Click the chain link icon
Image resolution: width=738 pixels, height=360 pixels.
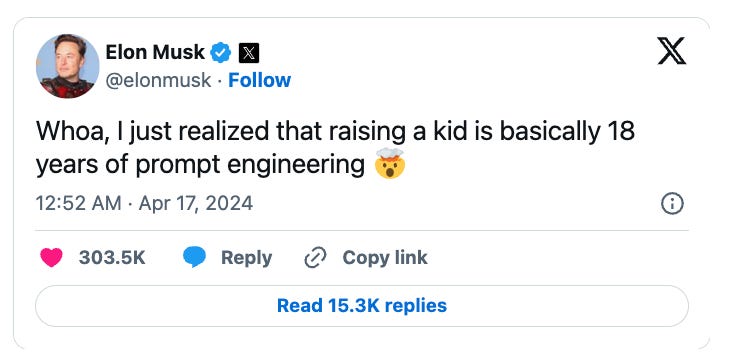coord(315,258)
